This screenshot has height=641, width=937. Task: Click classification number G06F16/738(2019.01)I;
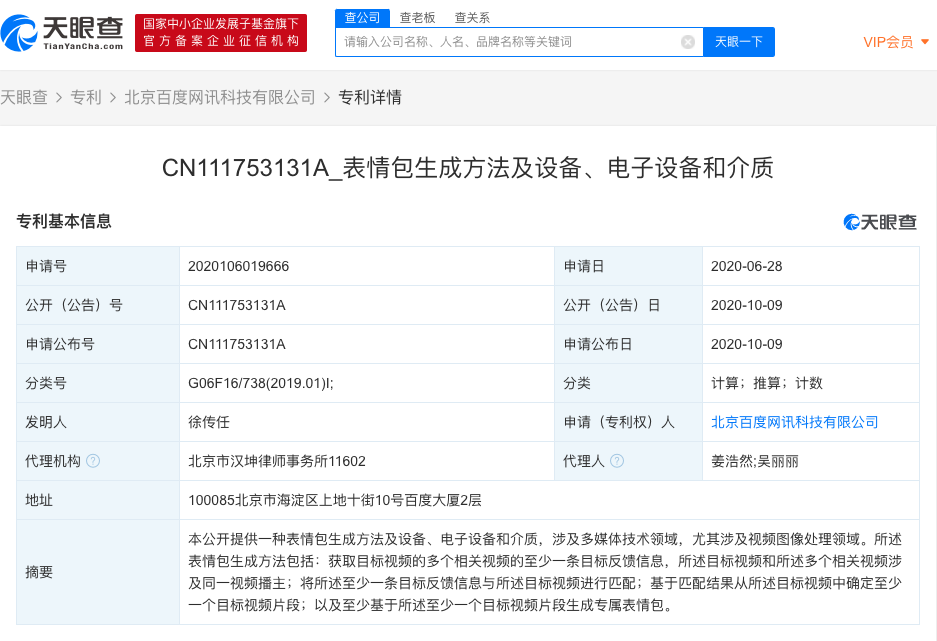point(261,383)
